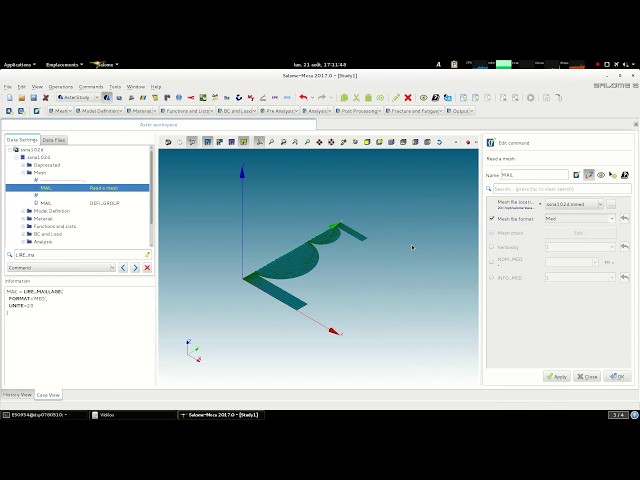Enable the Verbosity checkbox
The width and height of the screenshot is (640, 480).
click(x=491, y=247)
